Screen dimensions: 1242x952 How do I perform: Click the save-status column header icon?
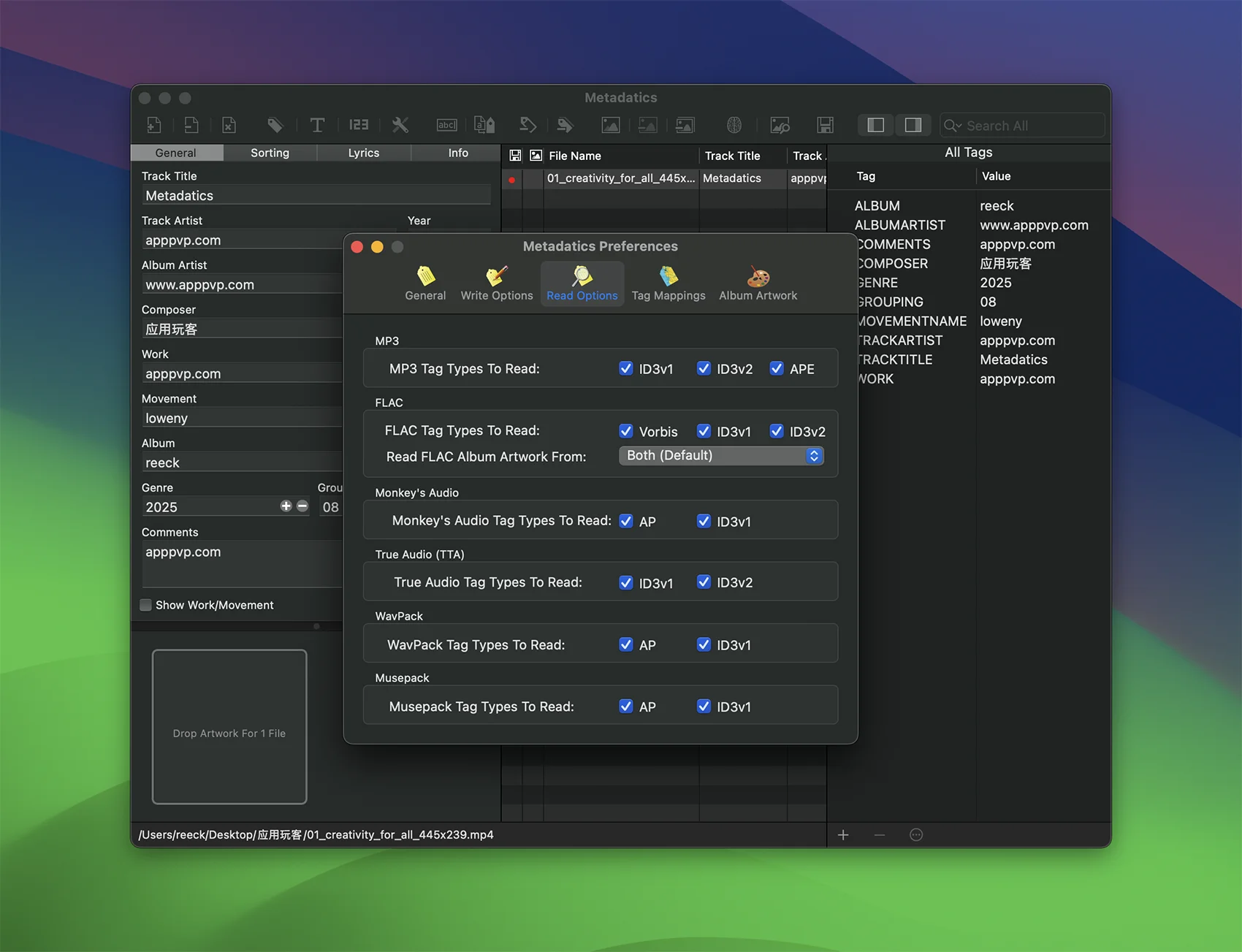click(515, 156)
